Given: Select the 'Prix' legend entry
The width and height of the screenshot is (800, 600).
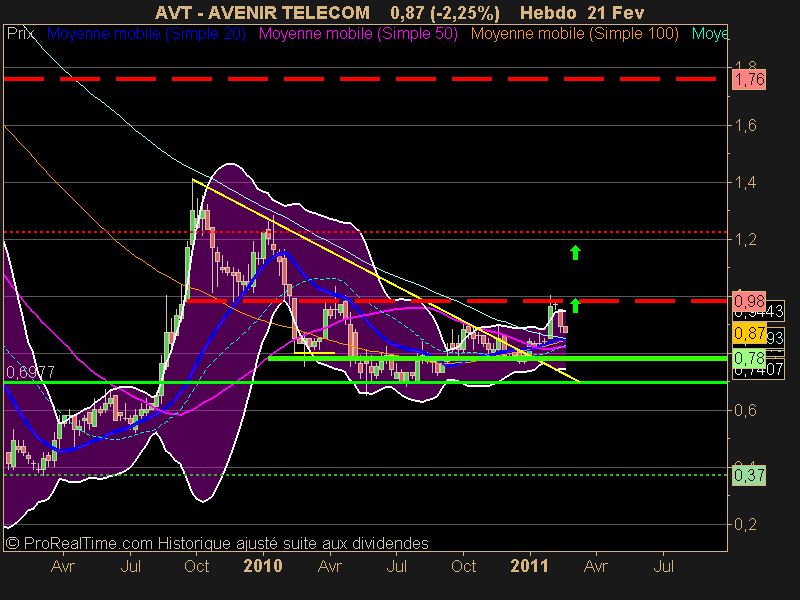Looking at the screenshot, I should click(x=20, y=34).
